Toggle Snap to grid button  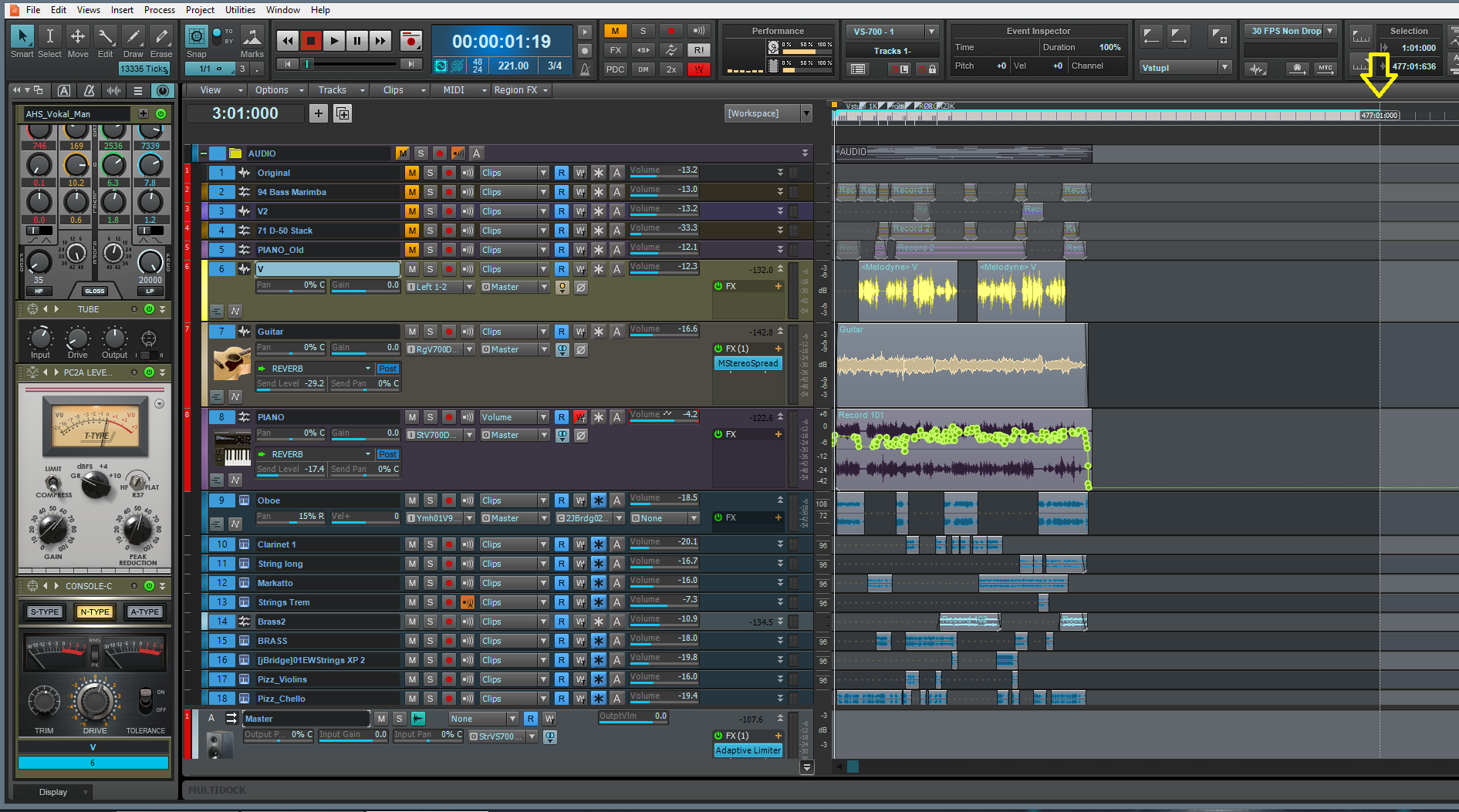pyautogui.click(x=197, y=37)
